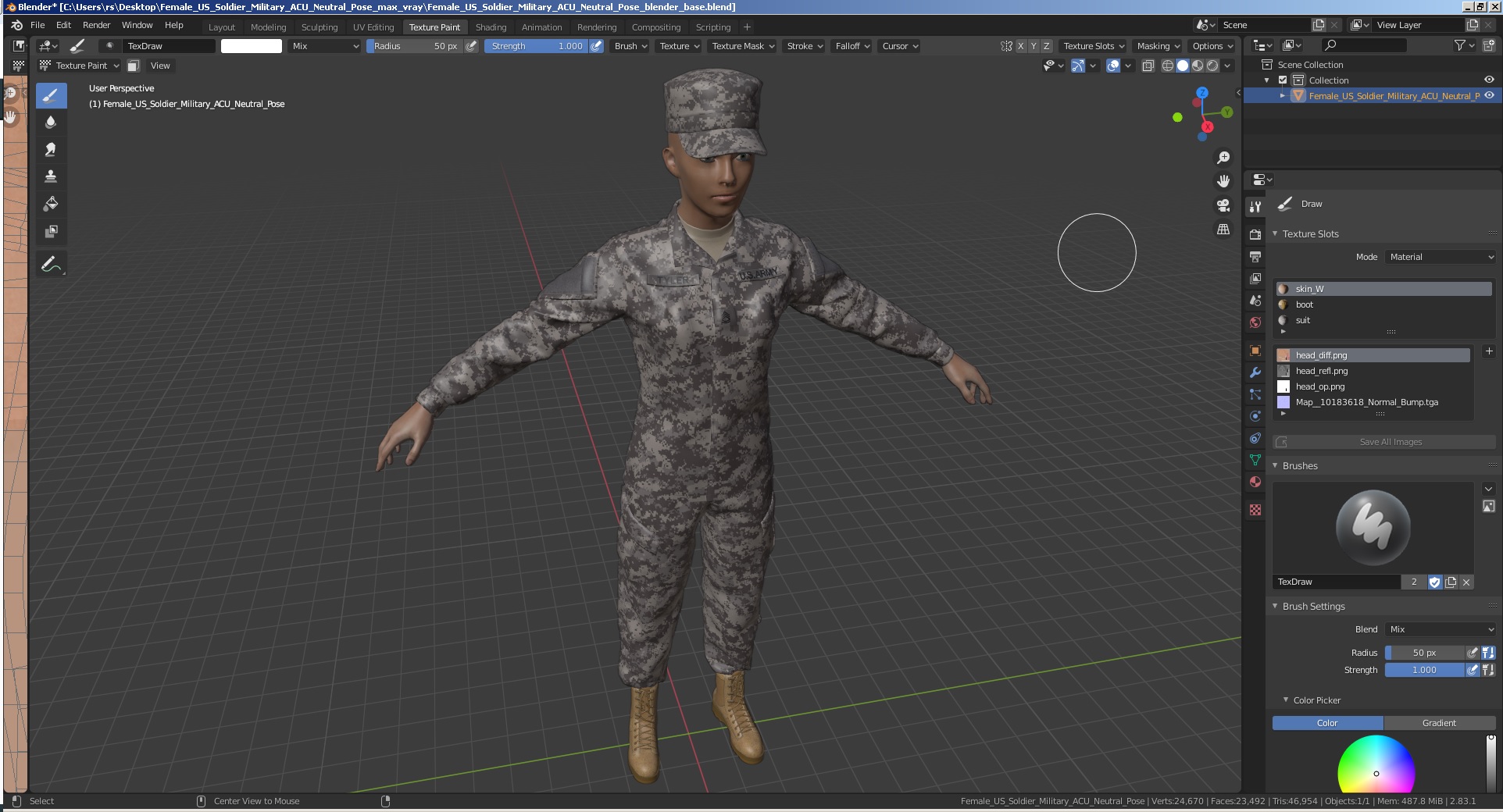
Task: Click the viewport pan hand icon
Action: (x=1223, y=181)
